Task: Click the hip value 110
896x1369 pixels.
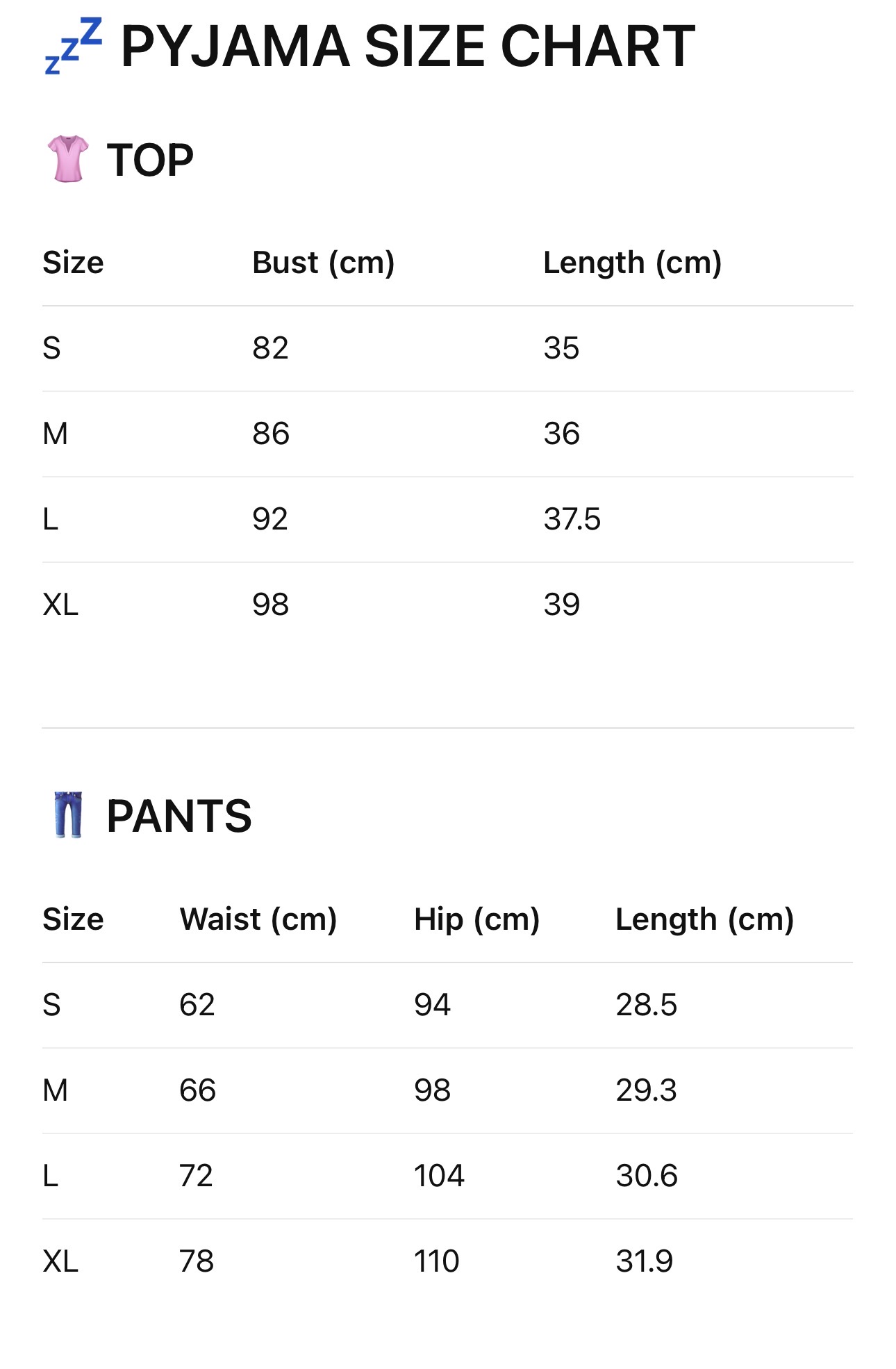Action: point(437,1261)
